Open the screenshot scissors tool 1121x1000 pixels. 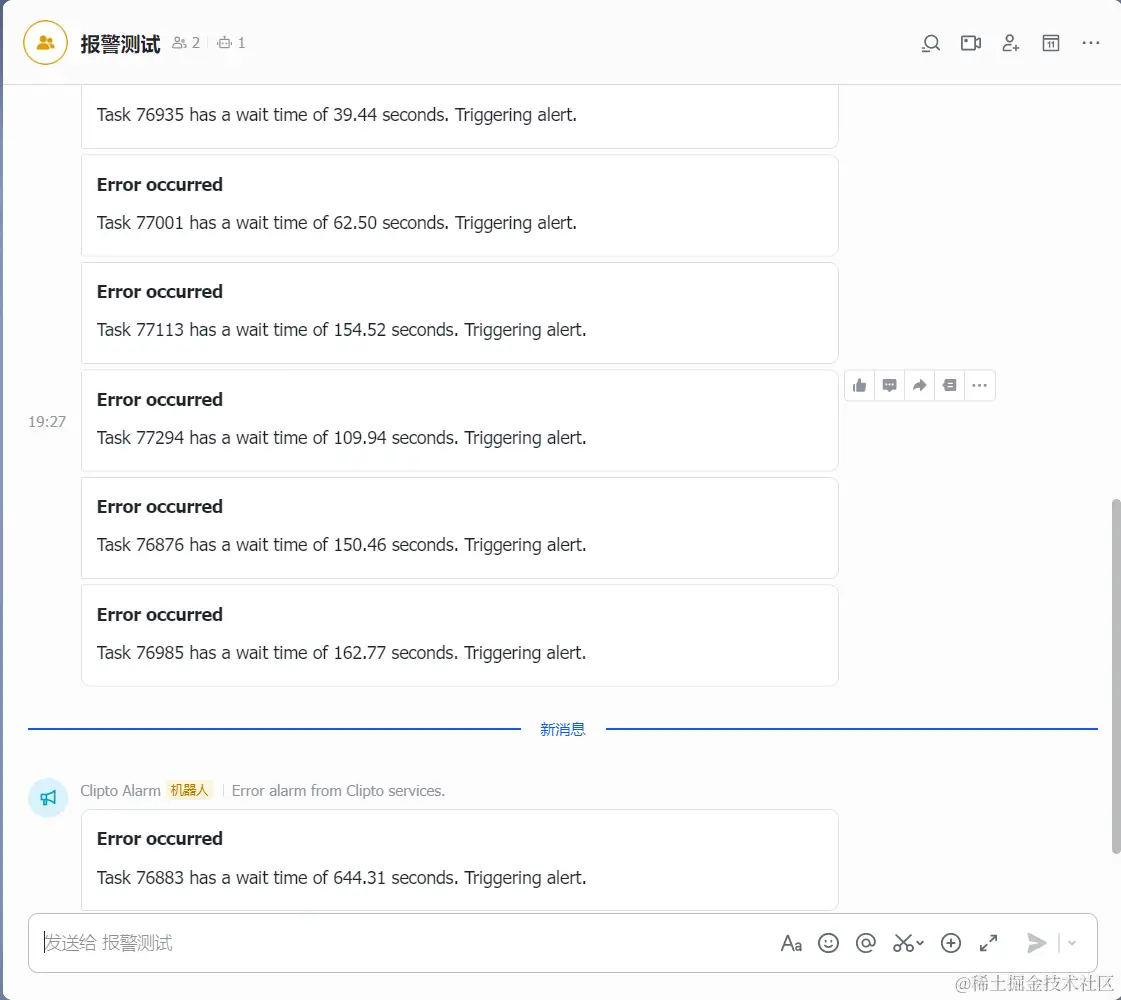tap(908, 944)
